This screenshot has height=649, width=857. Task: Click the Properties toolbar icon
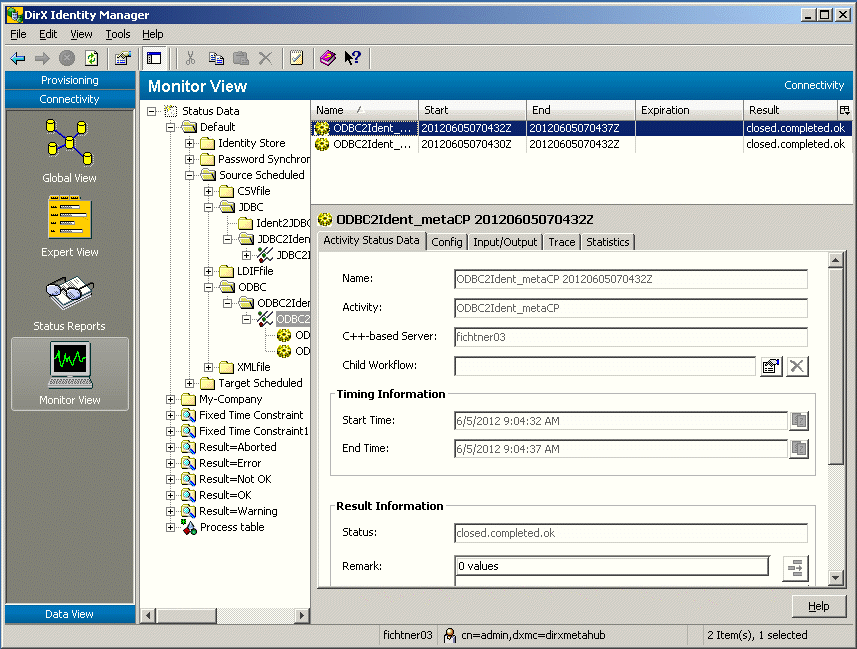122,57
